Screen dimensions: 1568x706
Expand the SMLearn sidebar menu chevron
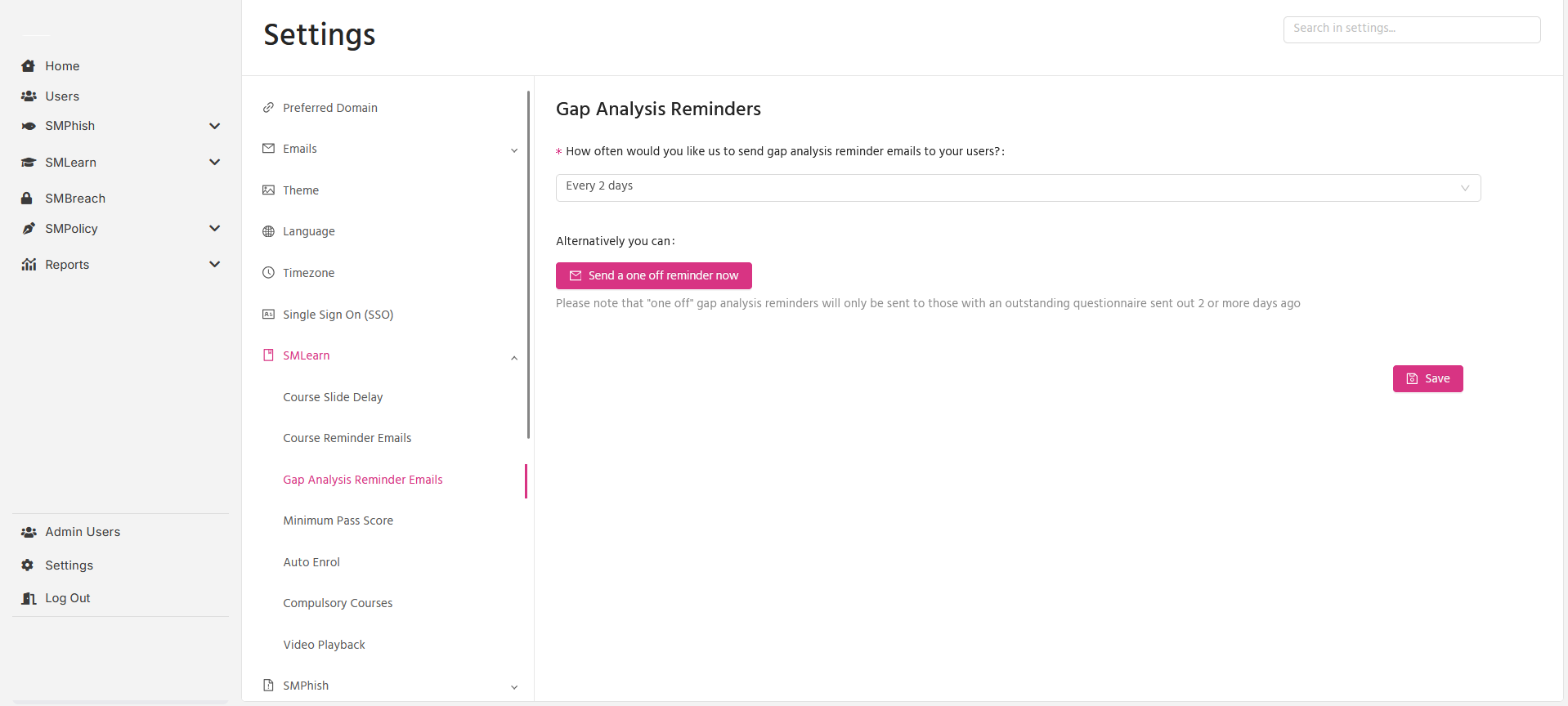pos(215,163)
